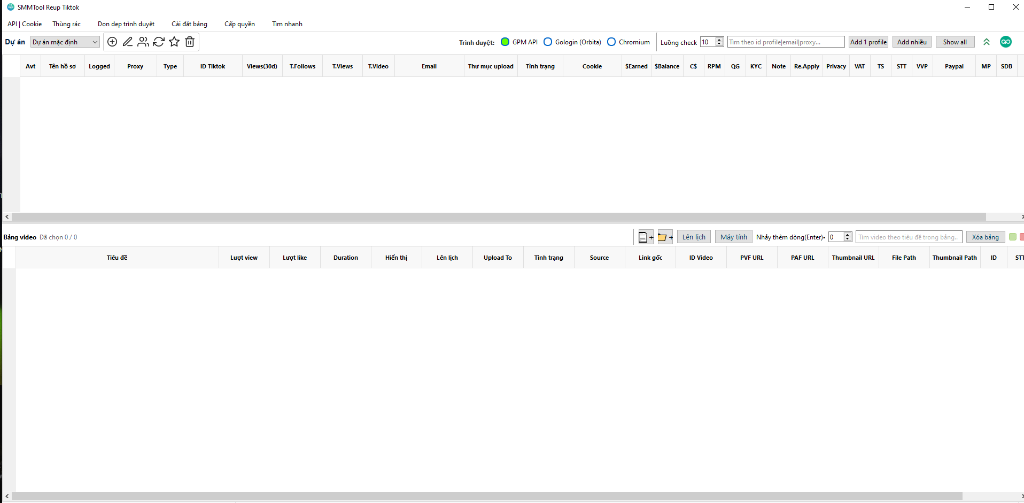
Task: Click the Privacy column header
Action: [836, 66]
